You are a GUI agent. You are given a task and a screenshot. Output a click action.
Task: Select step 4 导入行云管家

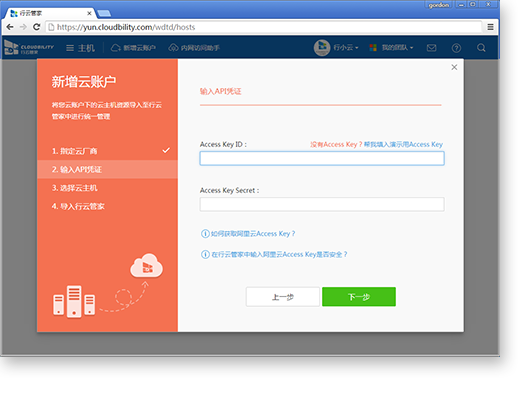pos(107,206)
